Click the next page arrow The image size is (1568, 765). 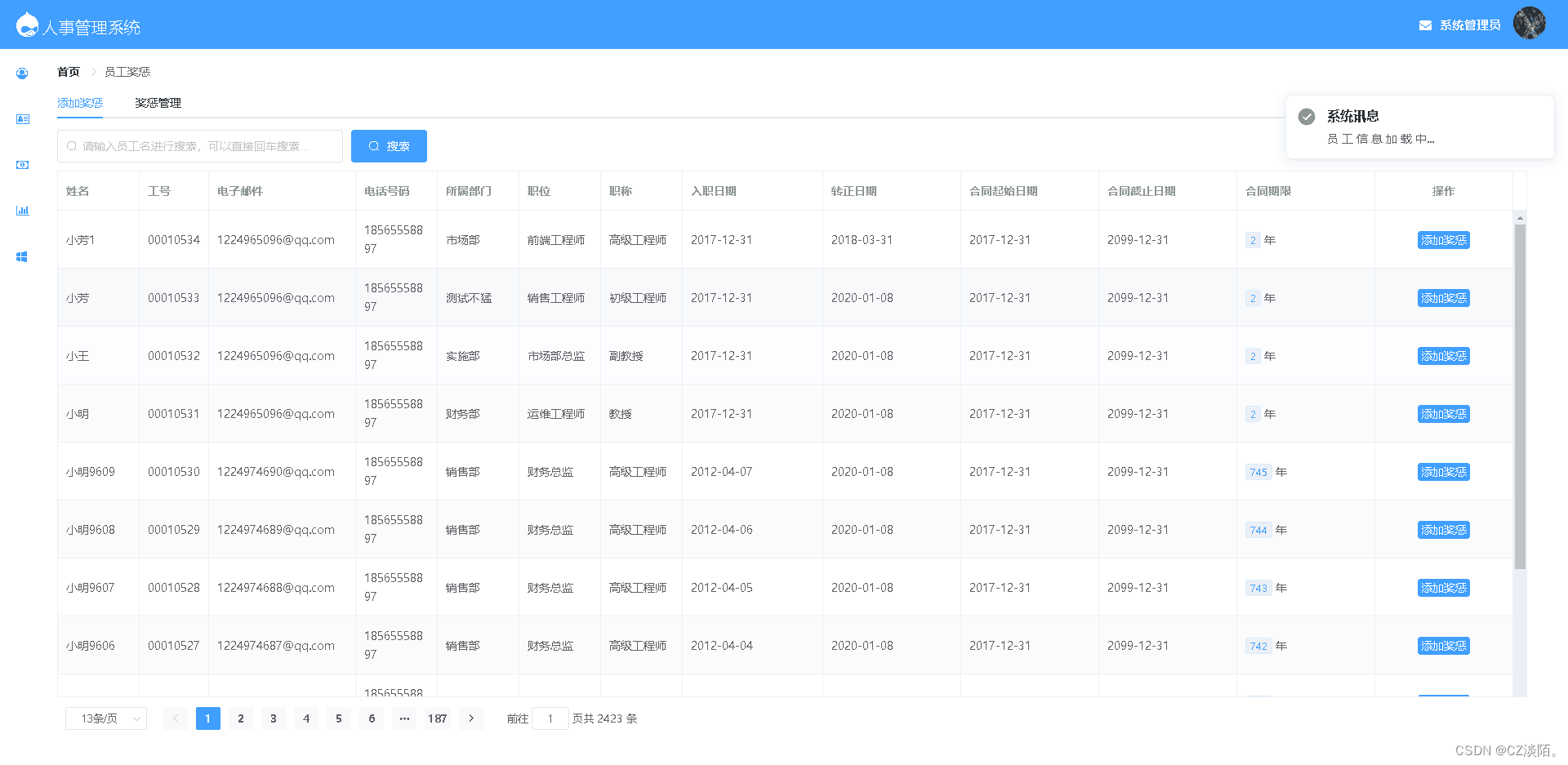[471, 718]
